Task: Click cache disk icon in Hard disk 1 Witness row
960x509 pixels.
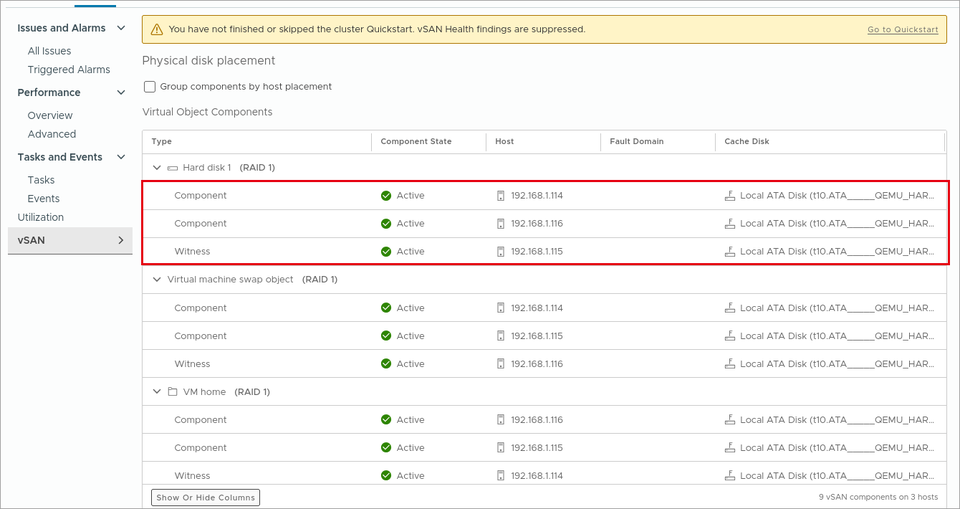Action: [x=730, y=252]
